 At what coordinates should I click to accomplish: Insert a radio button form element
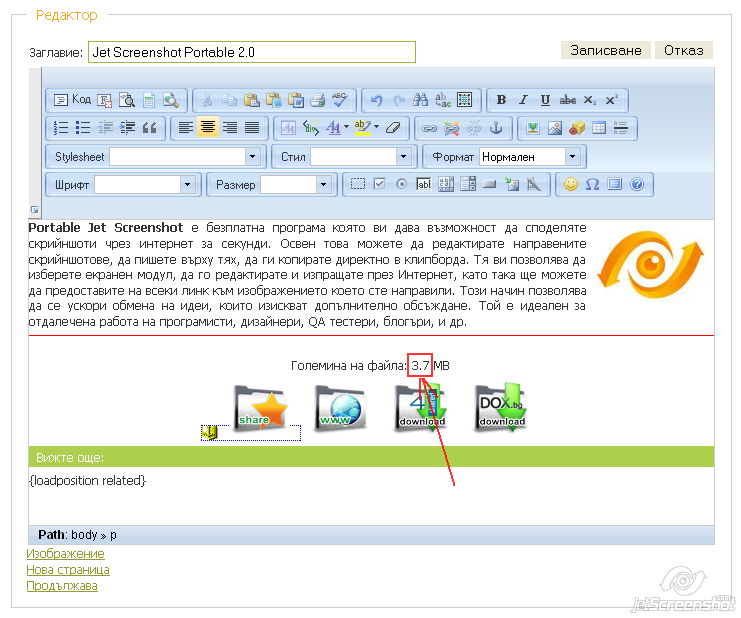pos(401,184)
